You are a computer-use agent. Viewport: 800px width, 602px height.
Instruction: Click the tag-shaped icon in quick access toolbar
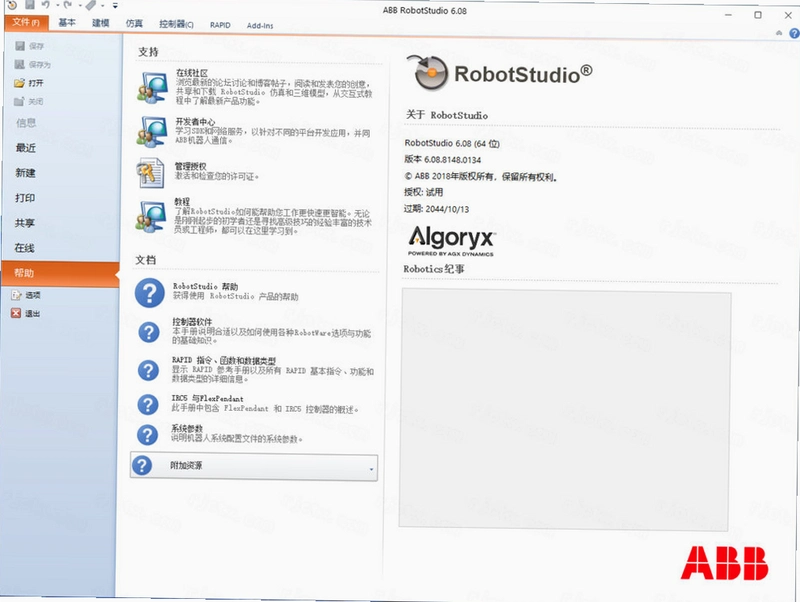click(x=91, y=5)
